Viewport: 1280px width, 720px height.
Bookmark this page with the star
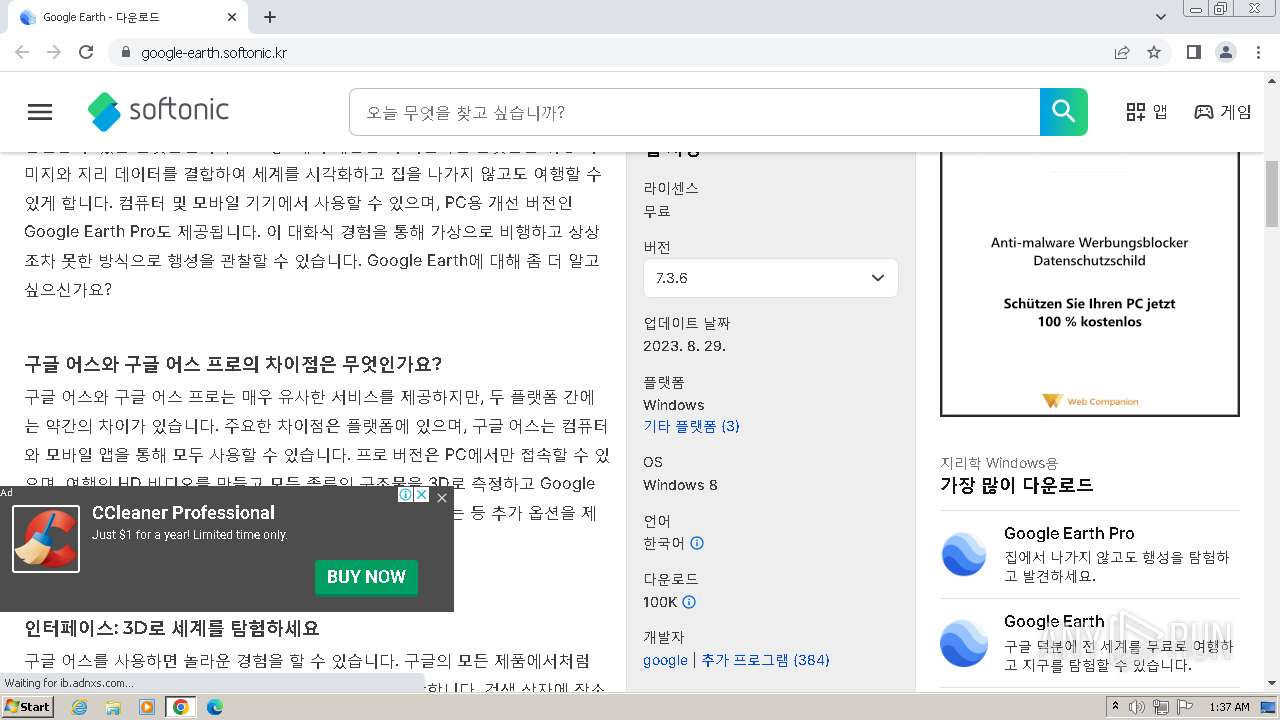click(1154, 52)
